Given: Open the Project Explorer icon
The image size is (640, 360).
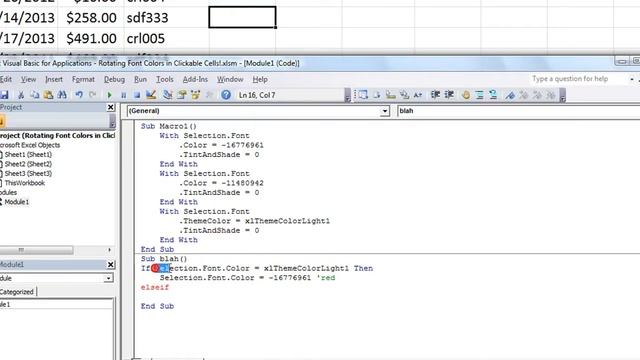Looking at the screenshot, I should 167,95.
